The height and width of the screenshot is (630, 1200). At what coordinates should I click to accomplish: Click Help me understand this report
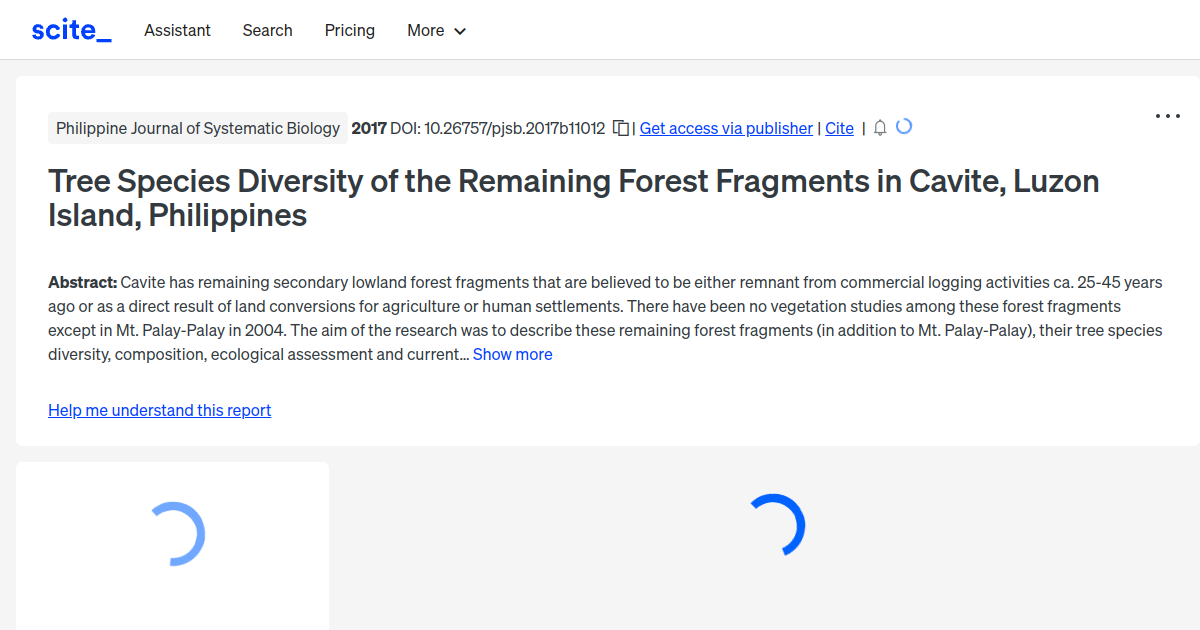coord(159,410)
